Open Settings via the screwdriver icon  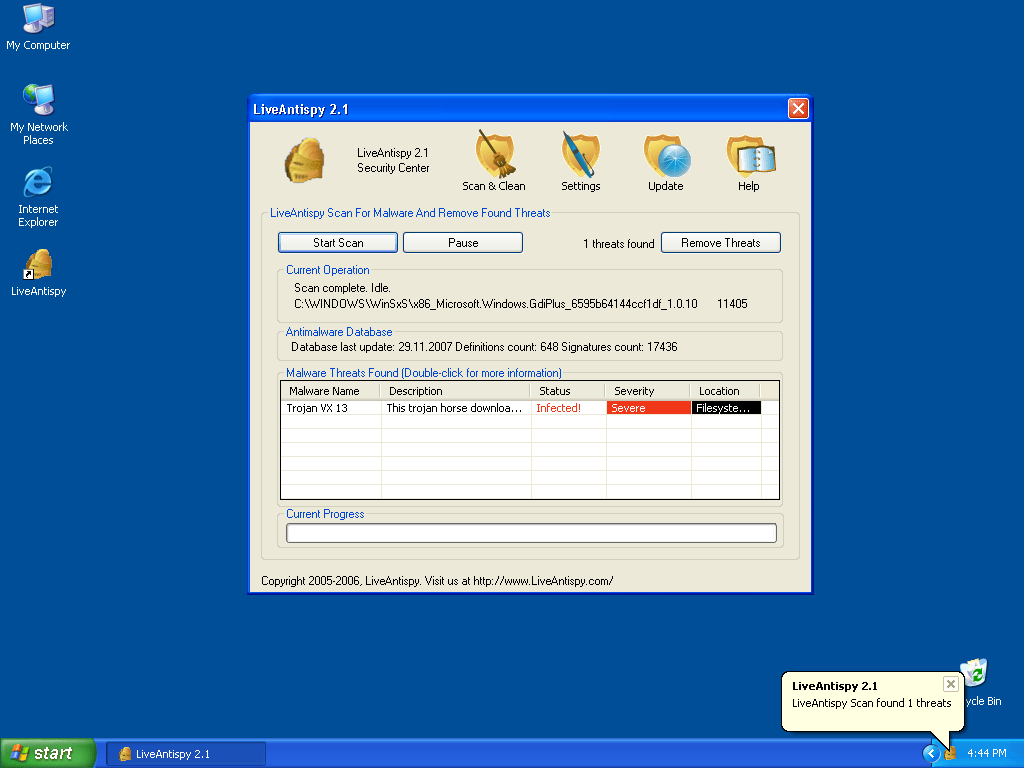(580, 156)
